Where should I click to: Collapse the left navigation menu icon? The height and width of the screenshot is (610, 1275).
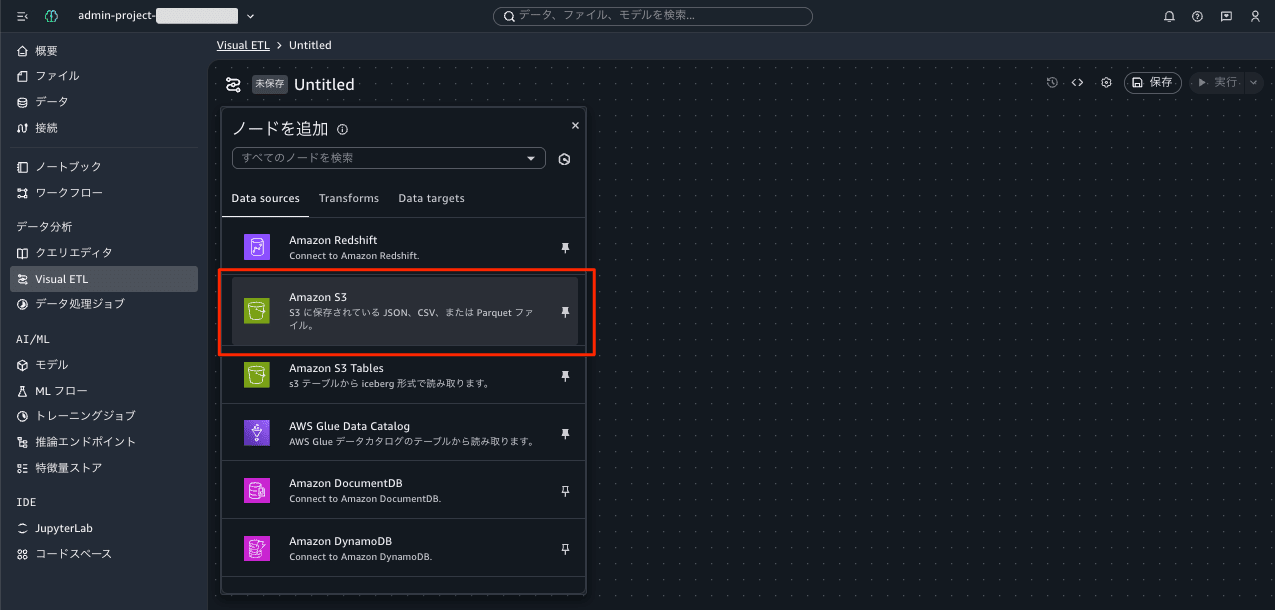22,16
